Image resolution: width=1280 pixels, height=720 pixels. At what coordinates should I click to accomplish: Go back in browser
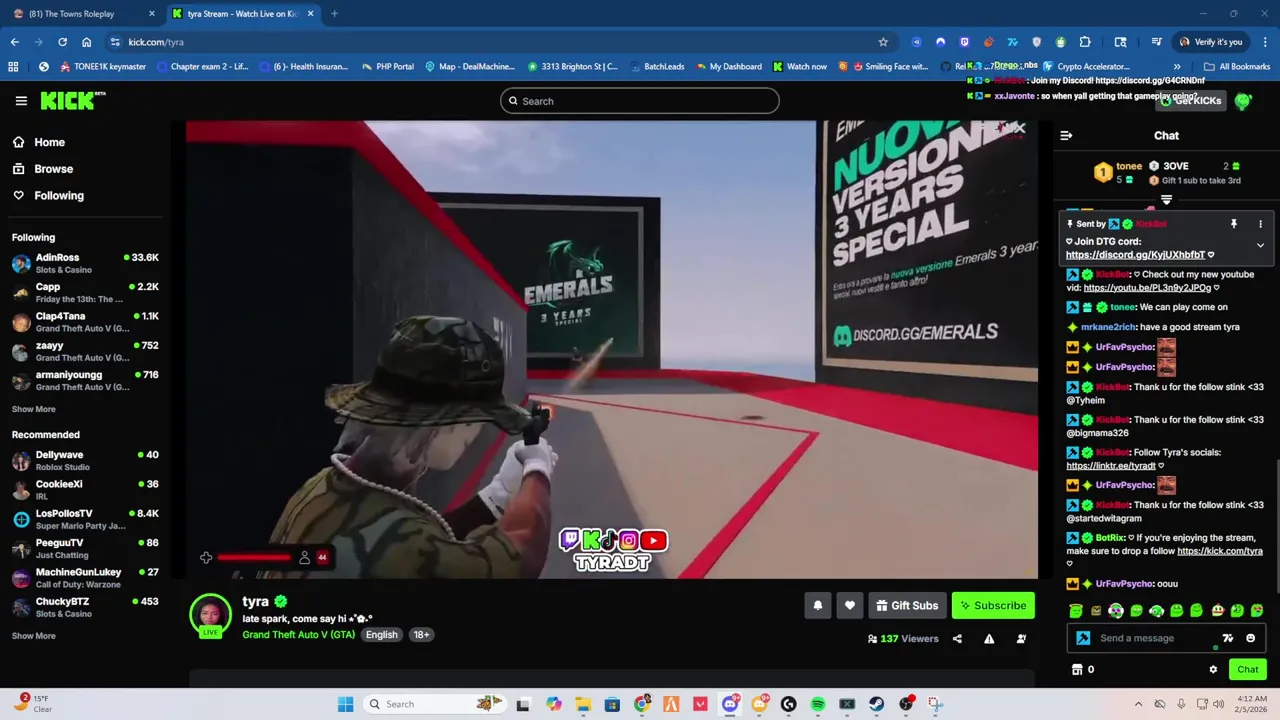(14, 42)
